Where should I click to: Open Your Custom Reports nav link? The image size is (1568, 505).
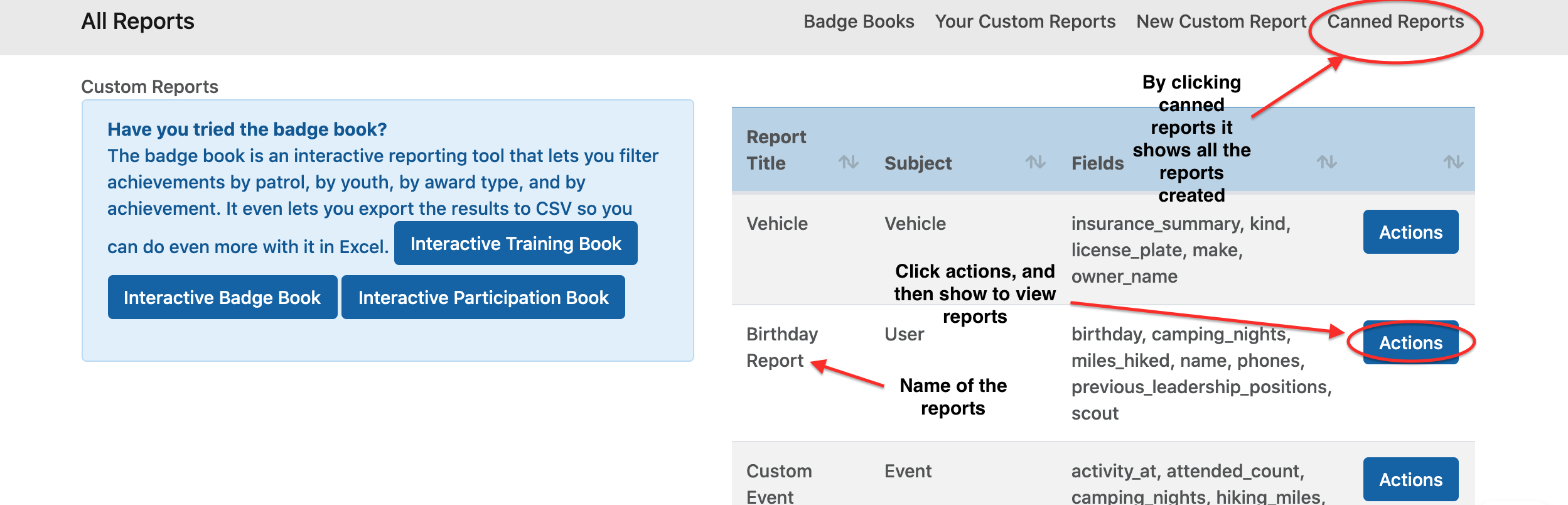click(x=1024, y=21)
